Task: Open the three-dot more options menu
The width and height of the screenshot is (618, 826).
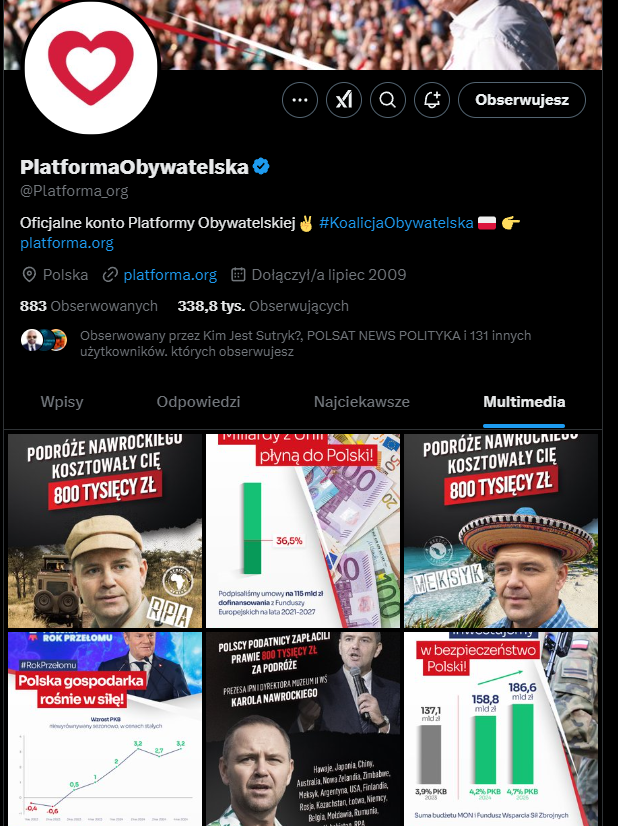Action: pyautogui.click(x=300, y=100)
